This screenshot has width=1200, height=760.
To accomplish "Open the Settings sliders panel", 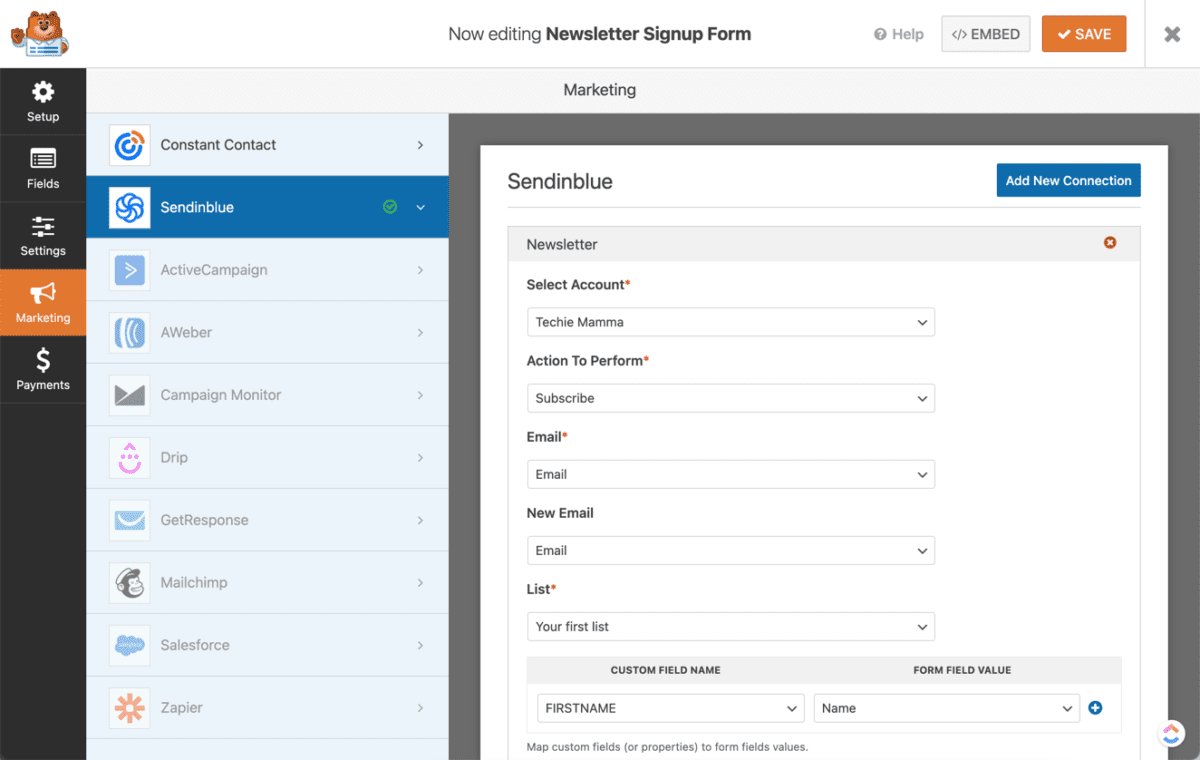I will (43, 236).
